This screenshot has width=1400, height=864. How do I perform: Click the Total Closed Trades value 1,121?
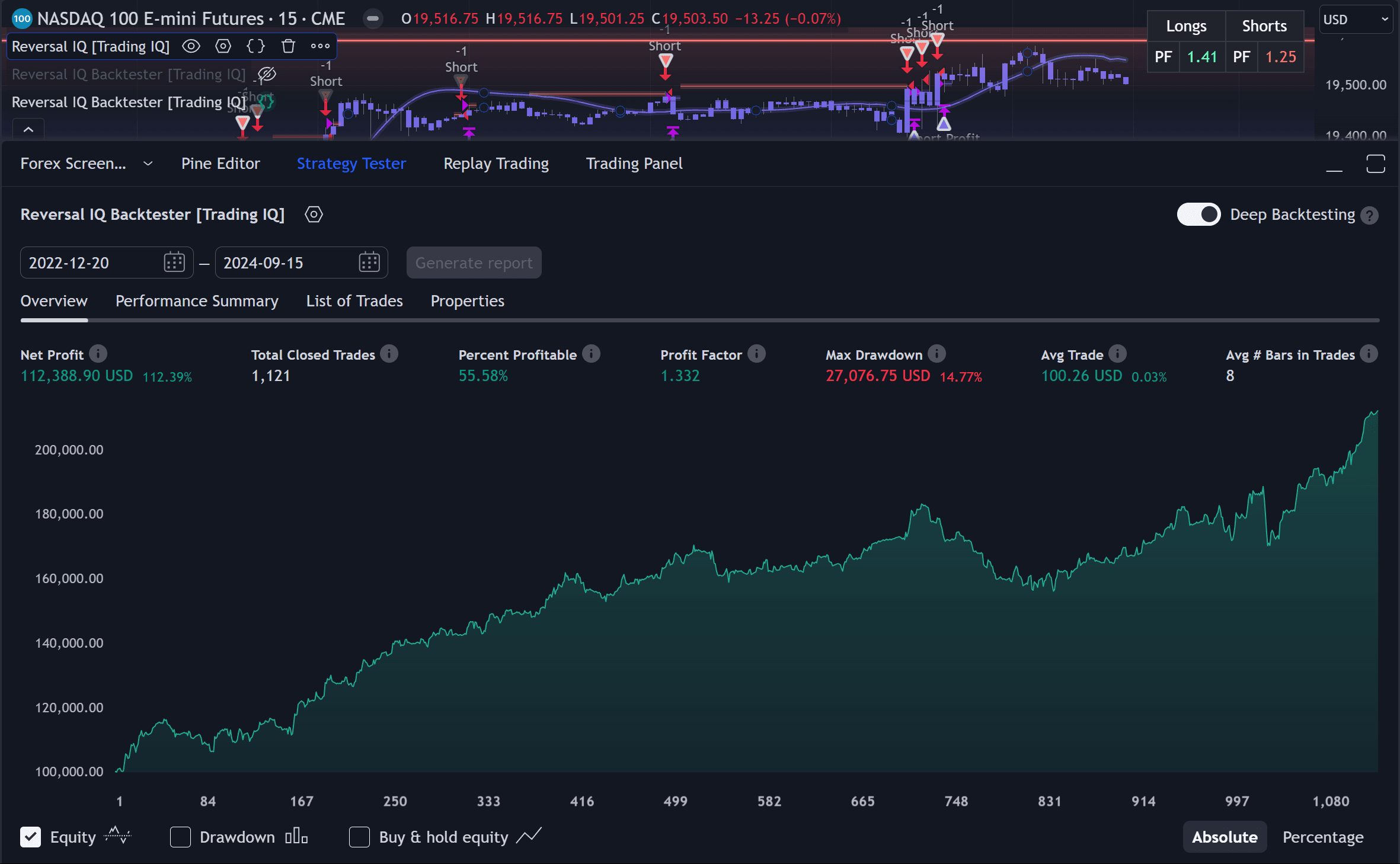click(x=271, y=376)
